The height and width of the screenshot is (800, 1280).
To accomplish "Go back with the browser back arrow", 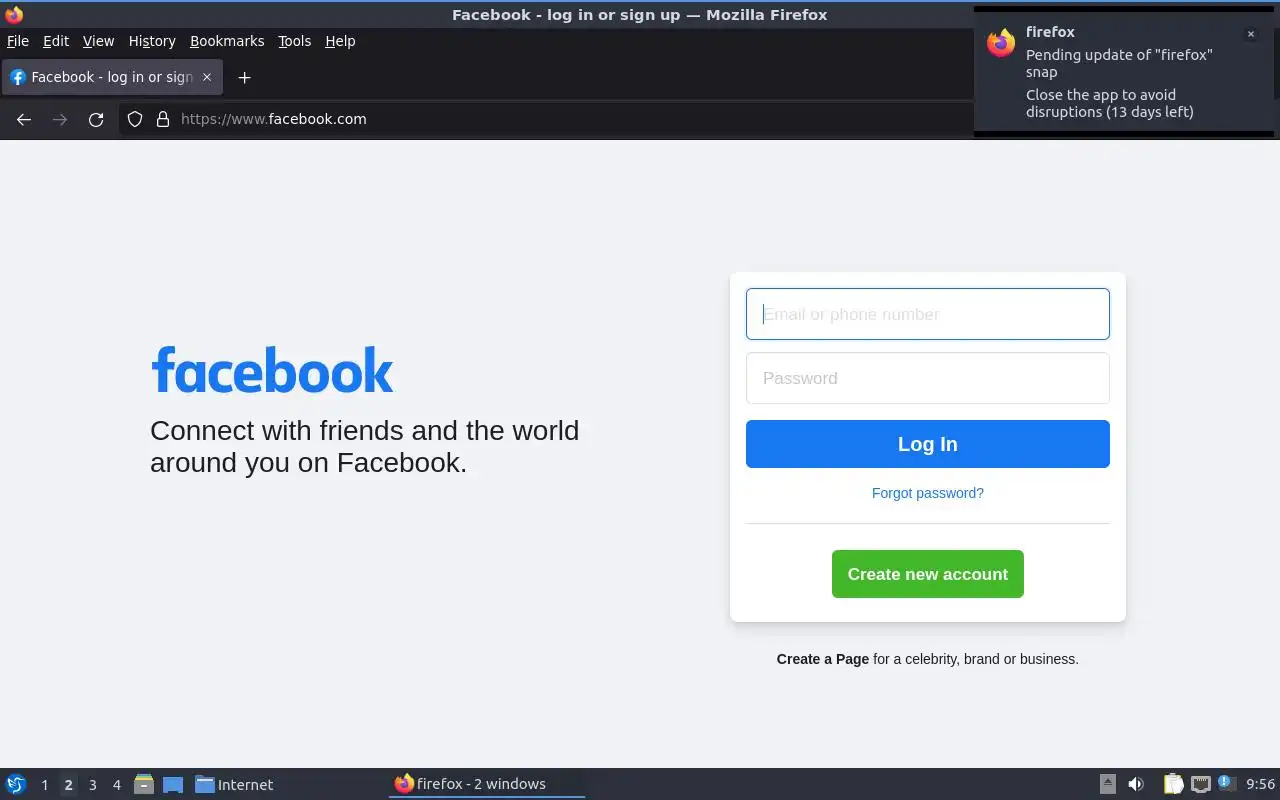I will point(24,119).
